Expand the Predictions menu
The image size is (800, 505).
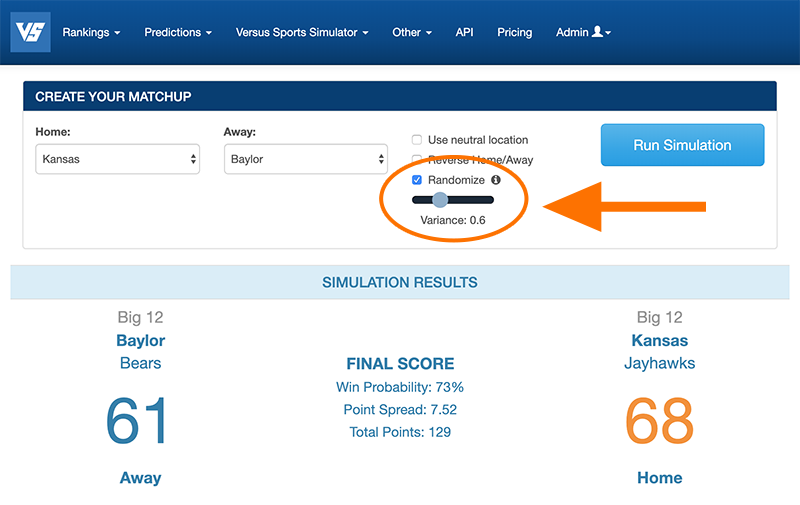pyautogui.click(x=178, y=32)
